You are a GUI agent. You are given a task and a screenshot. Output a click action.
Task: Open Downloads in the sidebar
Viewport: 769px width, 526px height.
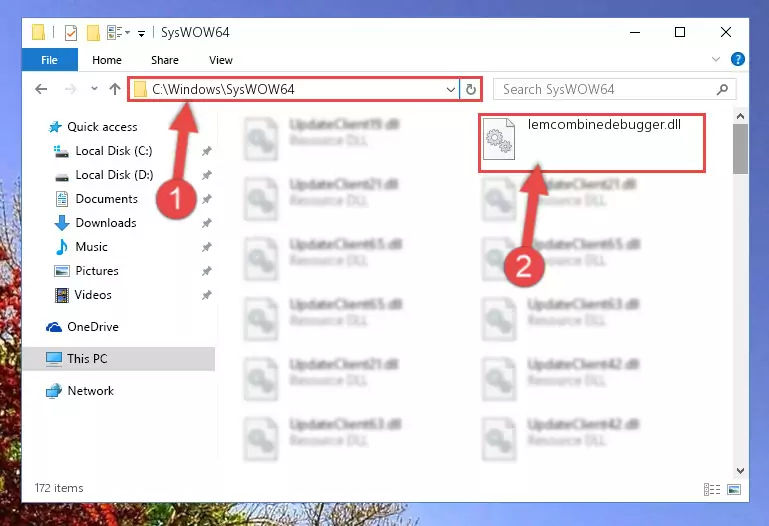point(95,223)
